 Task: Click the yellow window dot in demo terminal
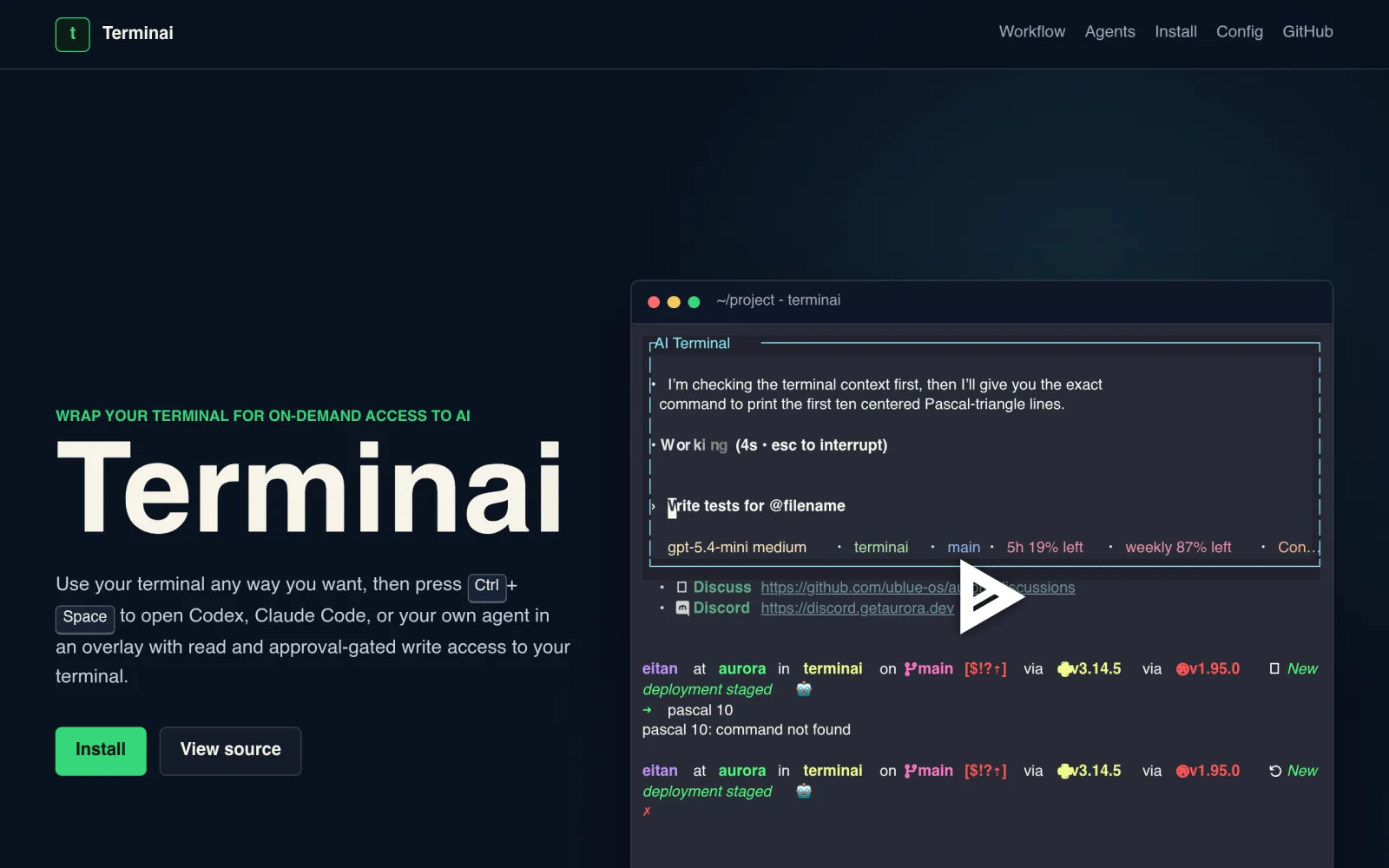[x=674, y=302]
